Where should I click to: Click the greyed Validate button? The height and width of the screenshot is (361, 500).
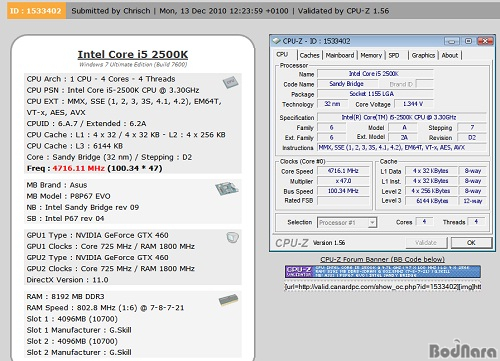[426, 243]
